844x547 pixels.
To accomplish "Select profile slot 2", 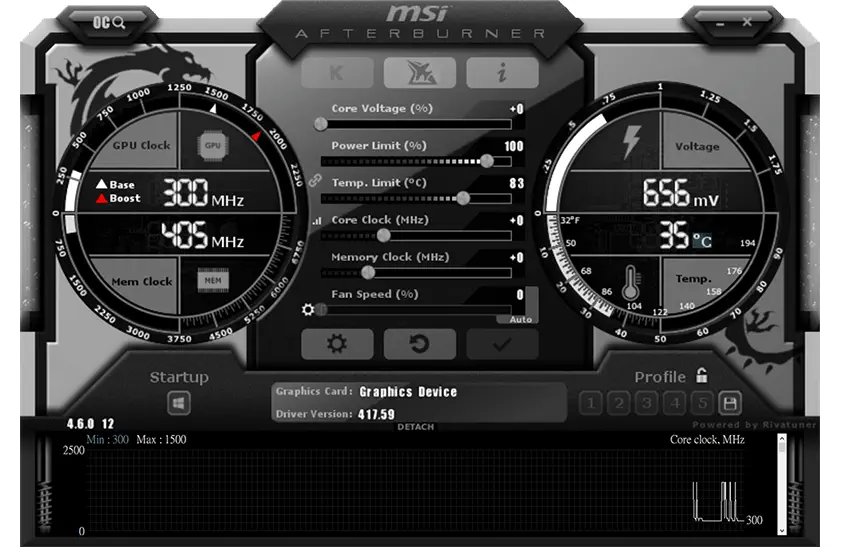I will point(619,403).
